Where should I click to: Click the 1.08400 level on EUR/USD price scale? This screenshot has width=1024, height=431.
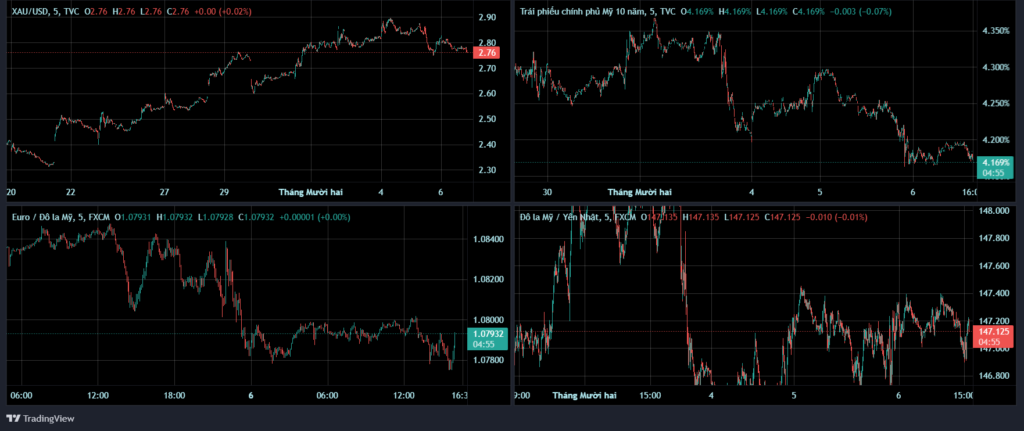(x=487, y=239)
